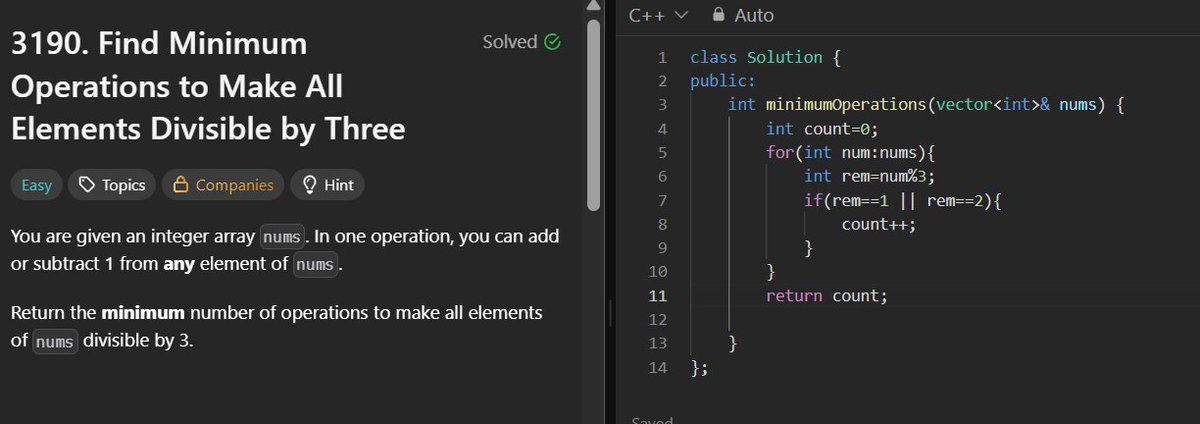Click line number 1 in editor
1200x424 pixels.
(662, 57)
